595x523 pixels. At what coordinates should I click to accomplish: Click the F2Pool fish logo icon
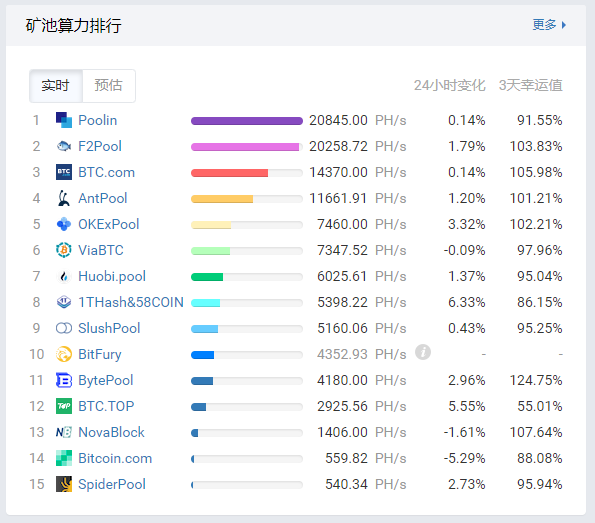[64, 146]
